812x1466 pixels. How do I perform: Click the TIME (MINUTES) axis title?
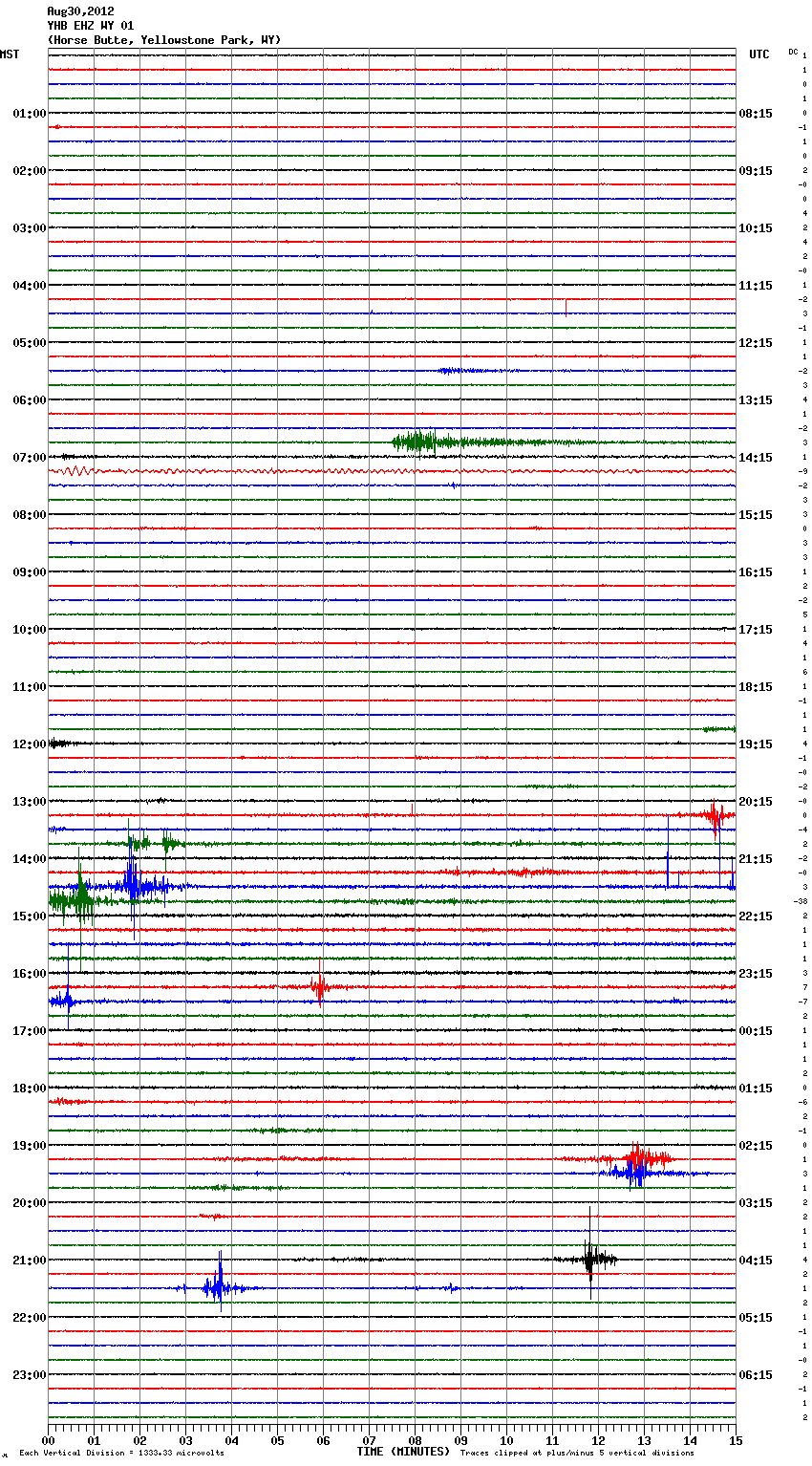403,1452
